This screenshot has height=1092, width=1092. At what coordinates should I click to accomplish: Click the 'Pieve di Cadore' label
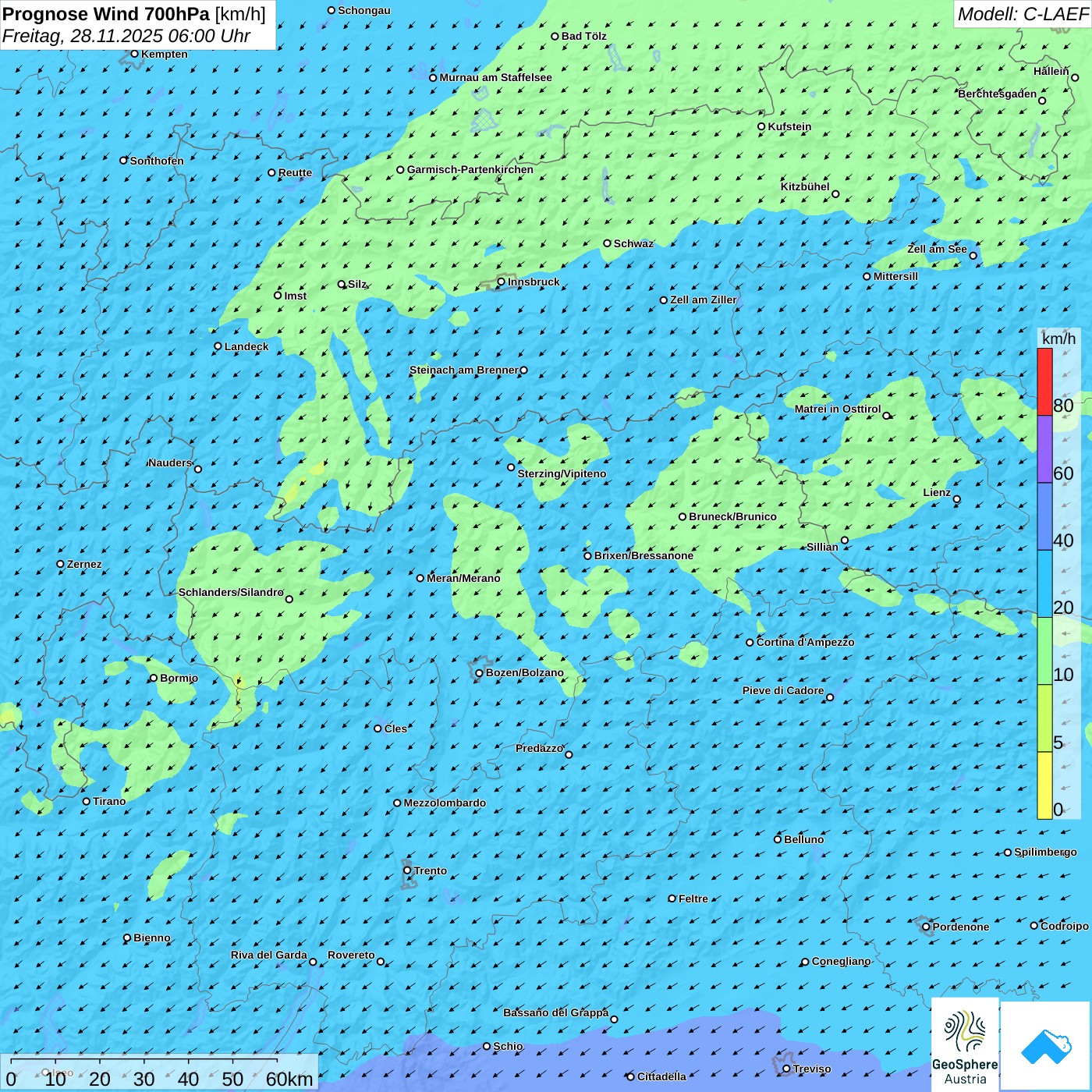coord(783,690)
